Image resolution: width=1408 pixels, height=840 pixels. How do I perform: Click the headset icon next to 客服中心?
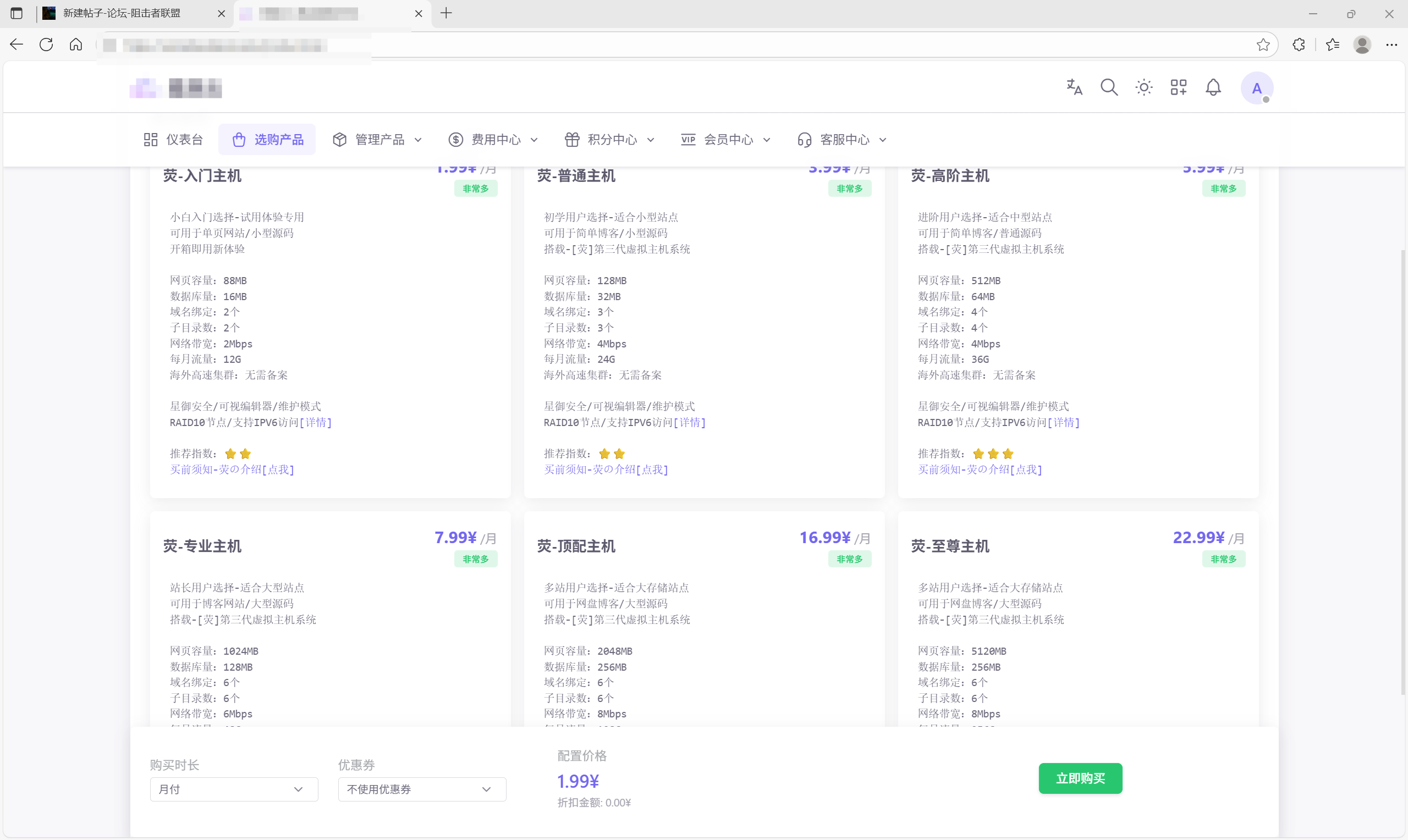(x=805, y=139)
